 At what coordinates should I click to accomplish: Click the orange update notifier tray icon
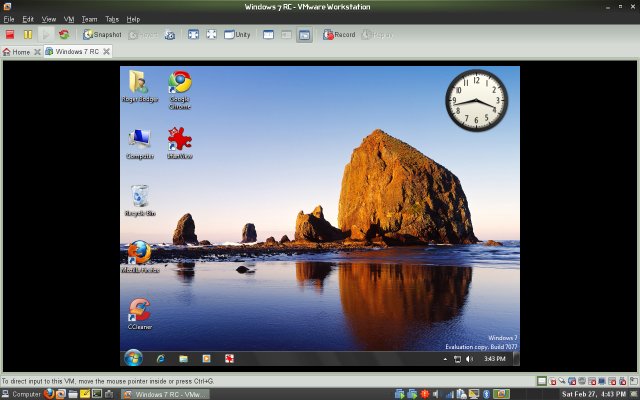pos(424,394)
